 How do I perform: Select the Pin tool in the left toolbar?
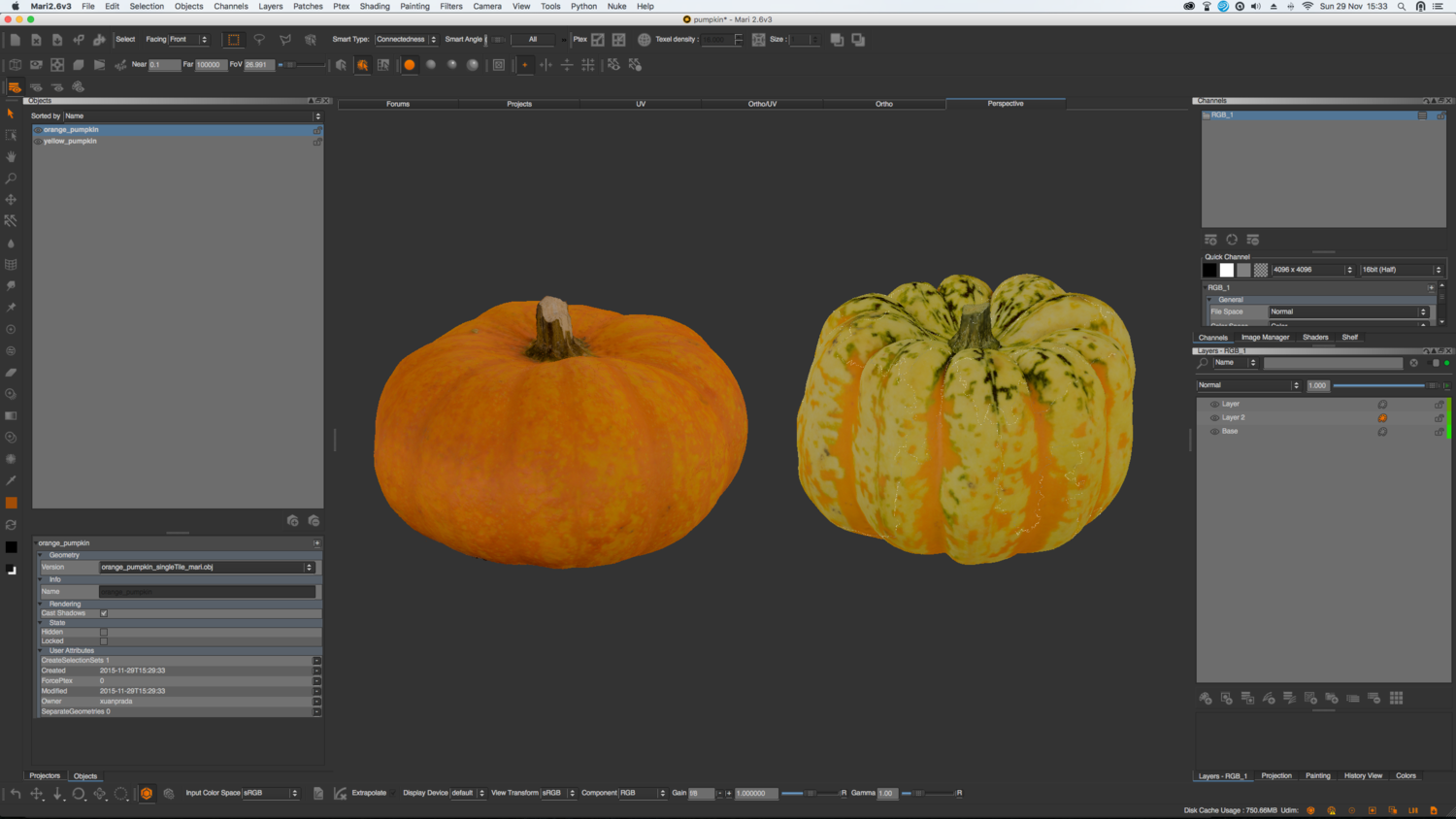point(11,308)
